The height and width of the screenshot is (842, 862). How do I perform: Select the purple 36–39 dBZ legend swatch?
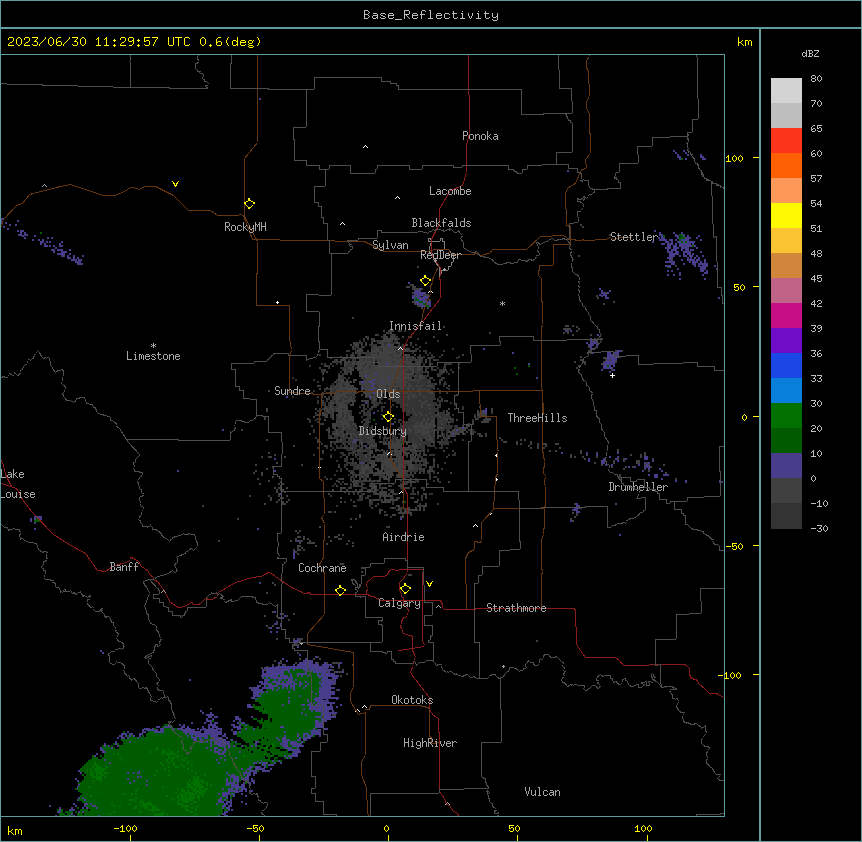(x=786, y=340)
